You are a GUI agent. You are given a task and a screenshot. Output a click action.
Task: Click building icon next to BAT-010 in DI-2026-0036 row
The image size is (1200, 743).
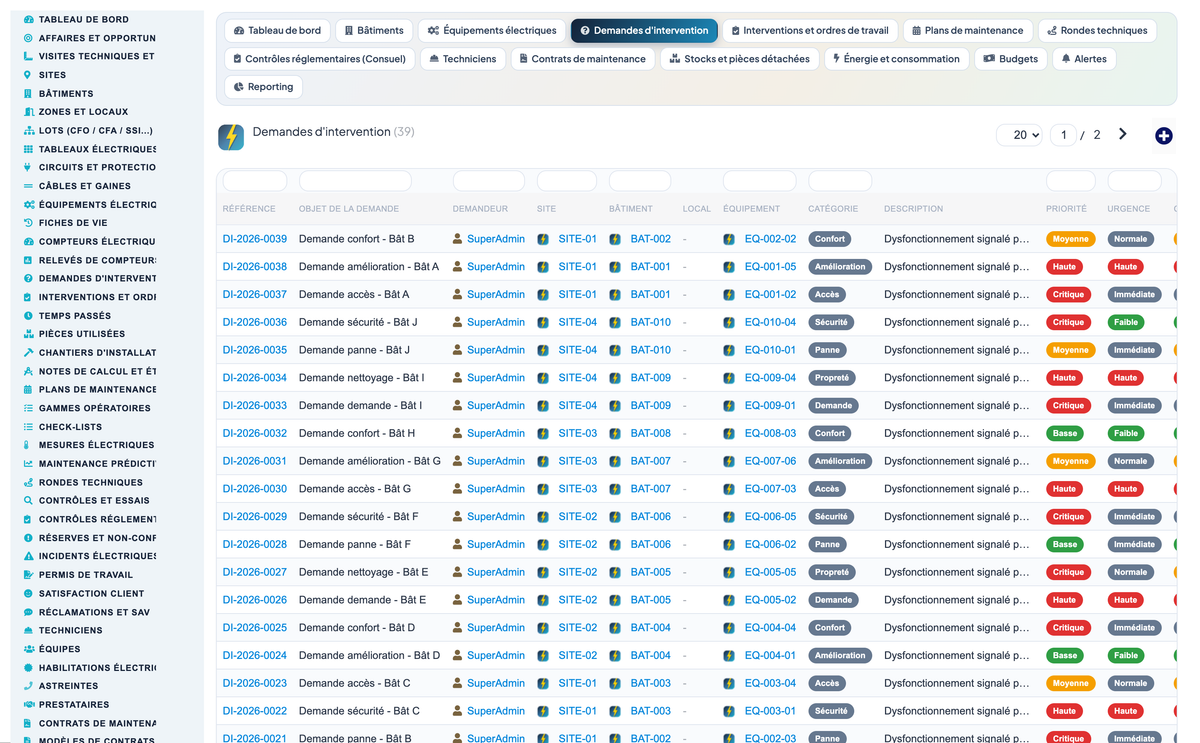pos(615,322)
